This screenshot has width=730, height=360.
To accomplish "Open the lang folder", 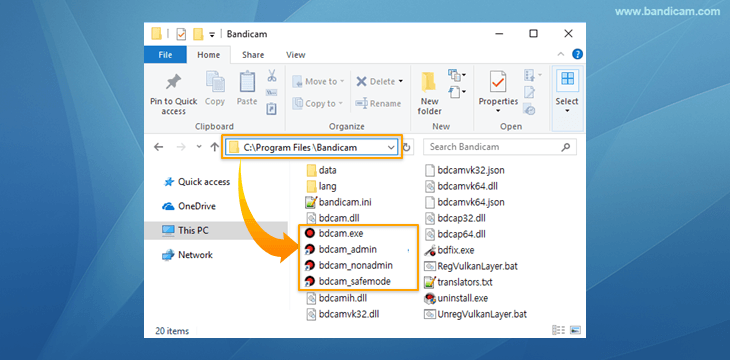I will 322,186.
